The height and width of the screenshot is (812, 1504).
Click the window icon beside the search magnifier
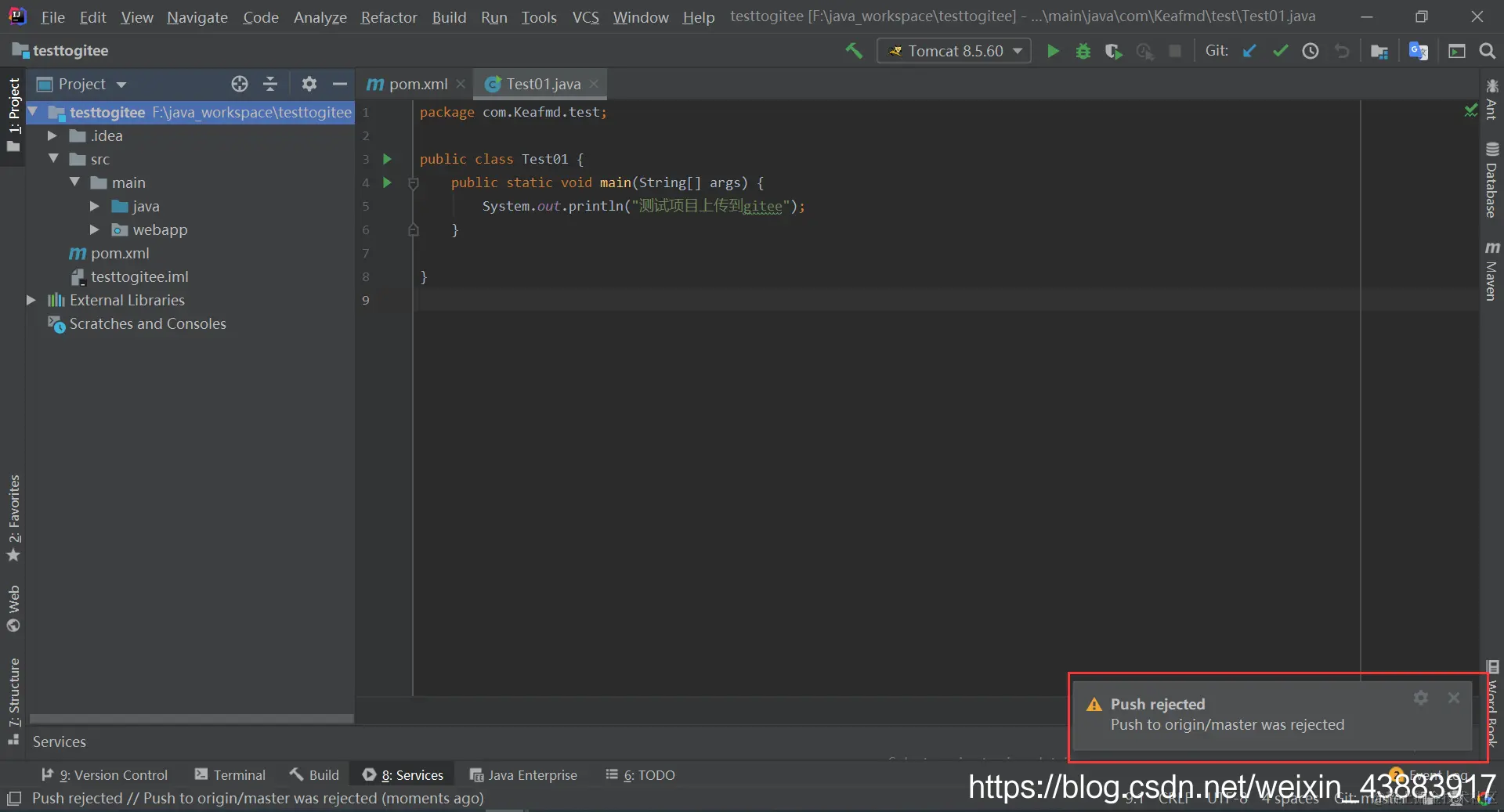(x=1457, y=51)
